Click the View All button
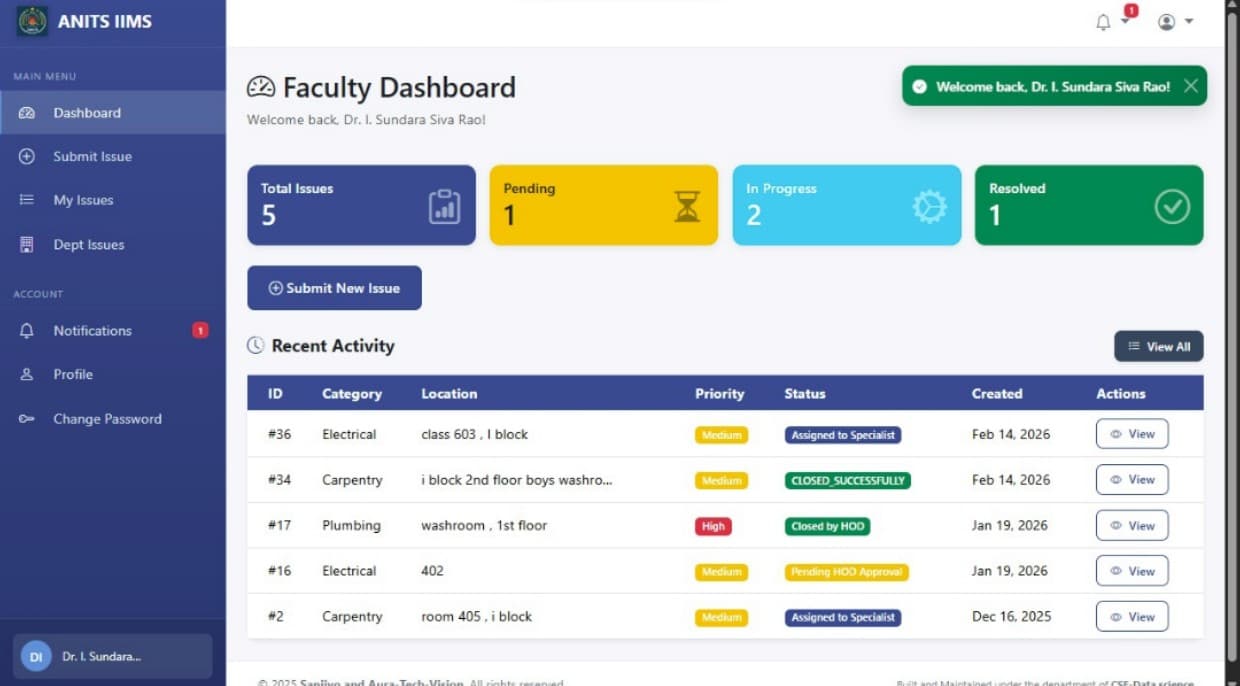The width and height of the screenshot is (1240, 686). (x=1159, y=346)
